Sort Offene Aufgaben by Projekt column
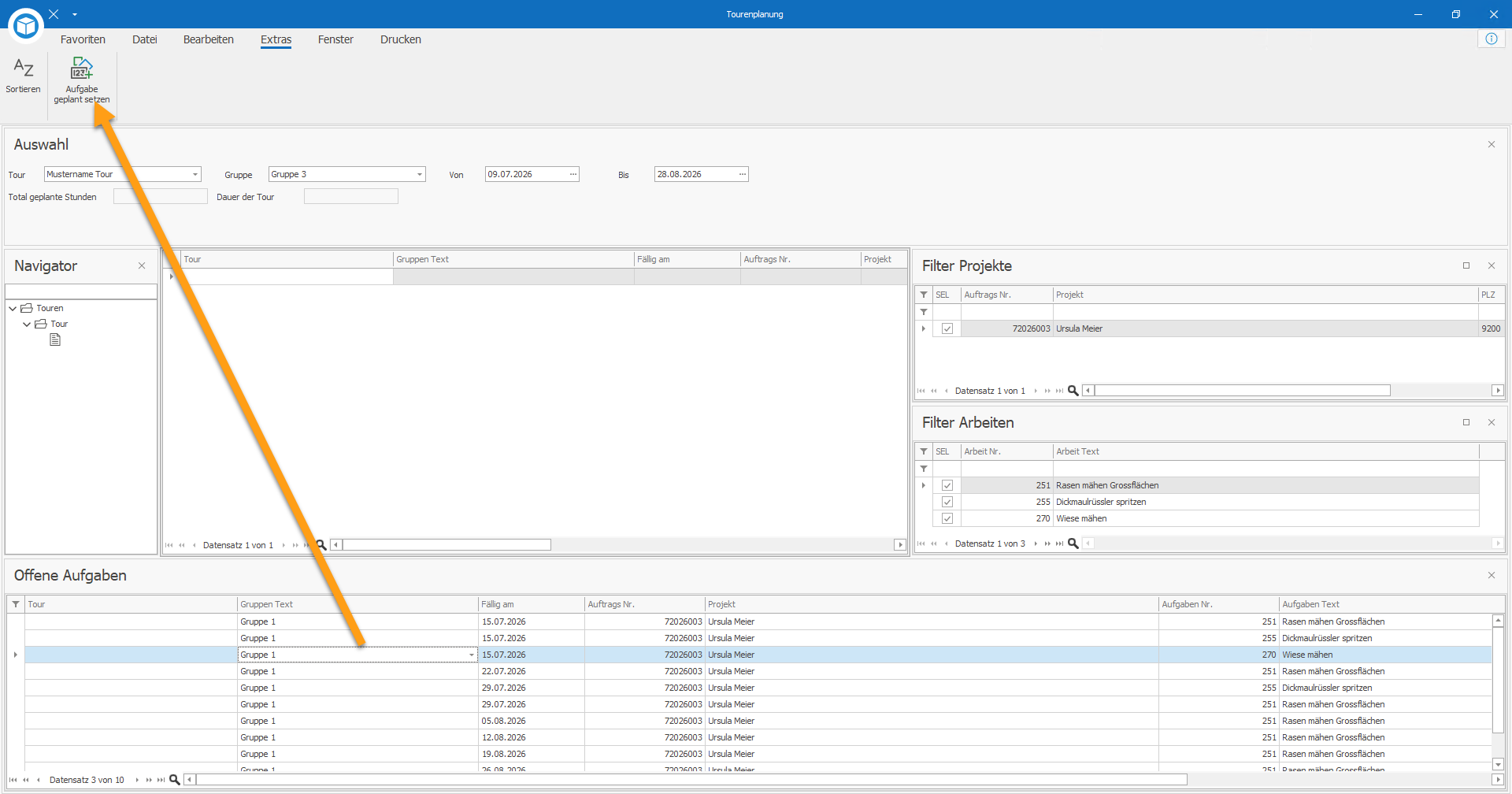Viewport: 1512px width, 794px height. [932, 604]
